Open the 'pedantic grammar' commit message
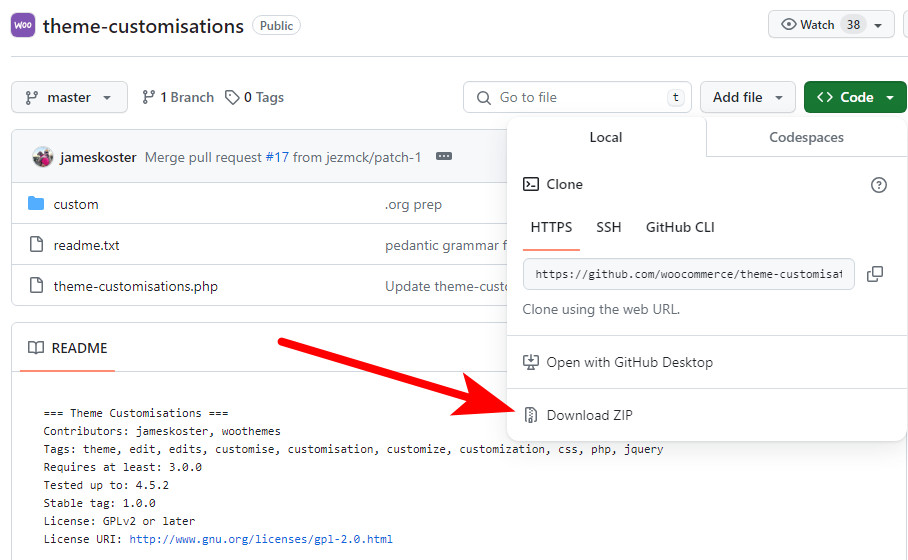 tap(446, 246)
